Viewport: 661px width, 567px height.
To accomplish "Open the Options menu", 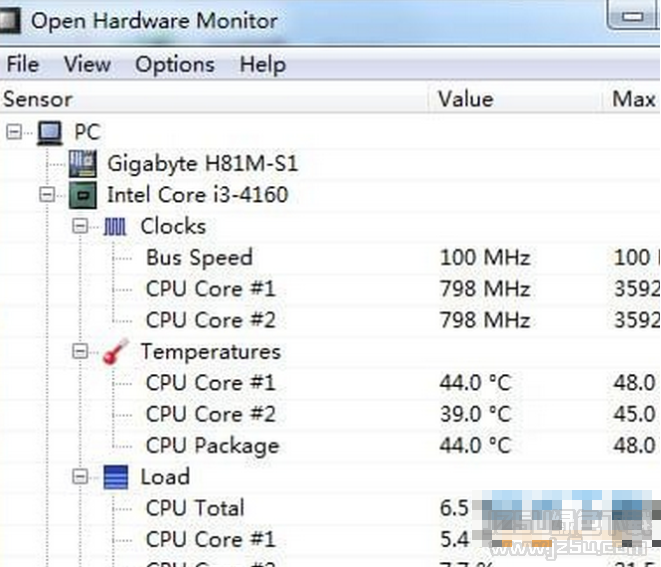I will click(x=175, y=64).
